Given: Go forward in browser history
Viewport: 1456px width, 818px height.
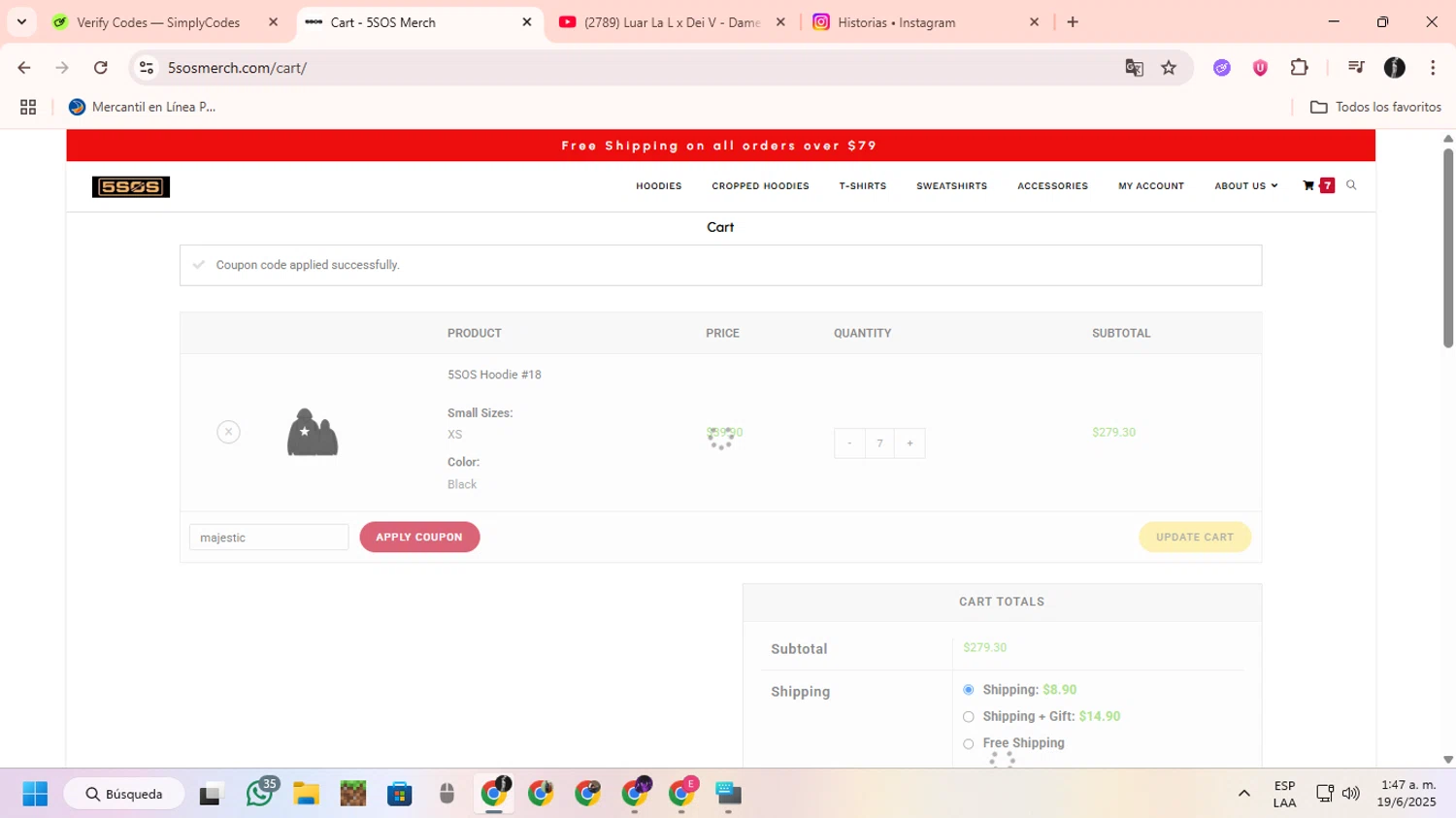Looking at the screenshot, I should [62, 68].
